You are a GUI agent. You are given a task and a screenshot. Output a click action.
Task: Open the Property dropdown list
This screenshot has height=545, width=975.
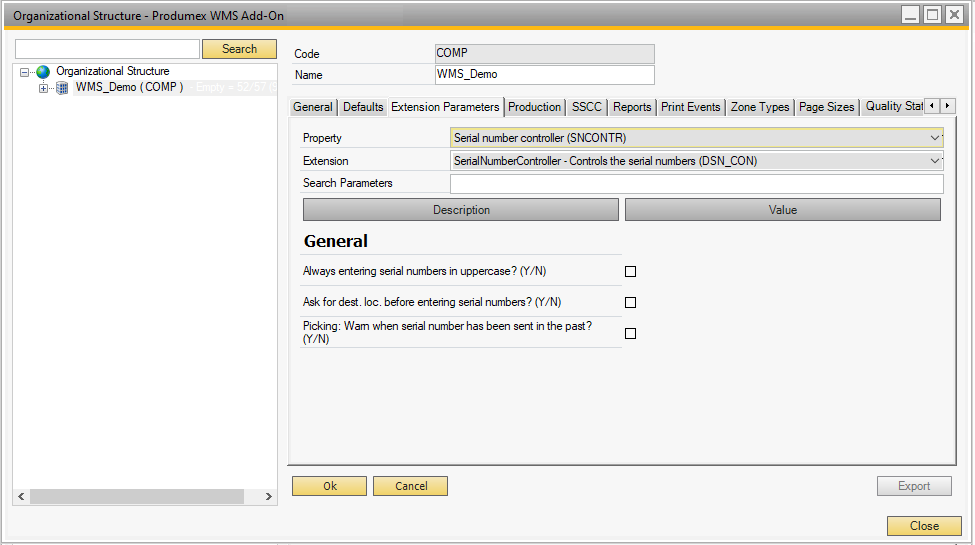[935, 138]
